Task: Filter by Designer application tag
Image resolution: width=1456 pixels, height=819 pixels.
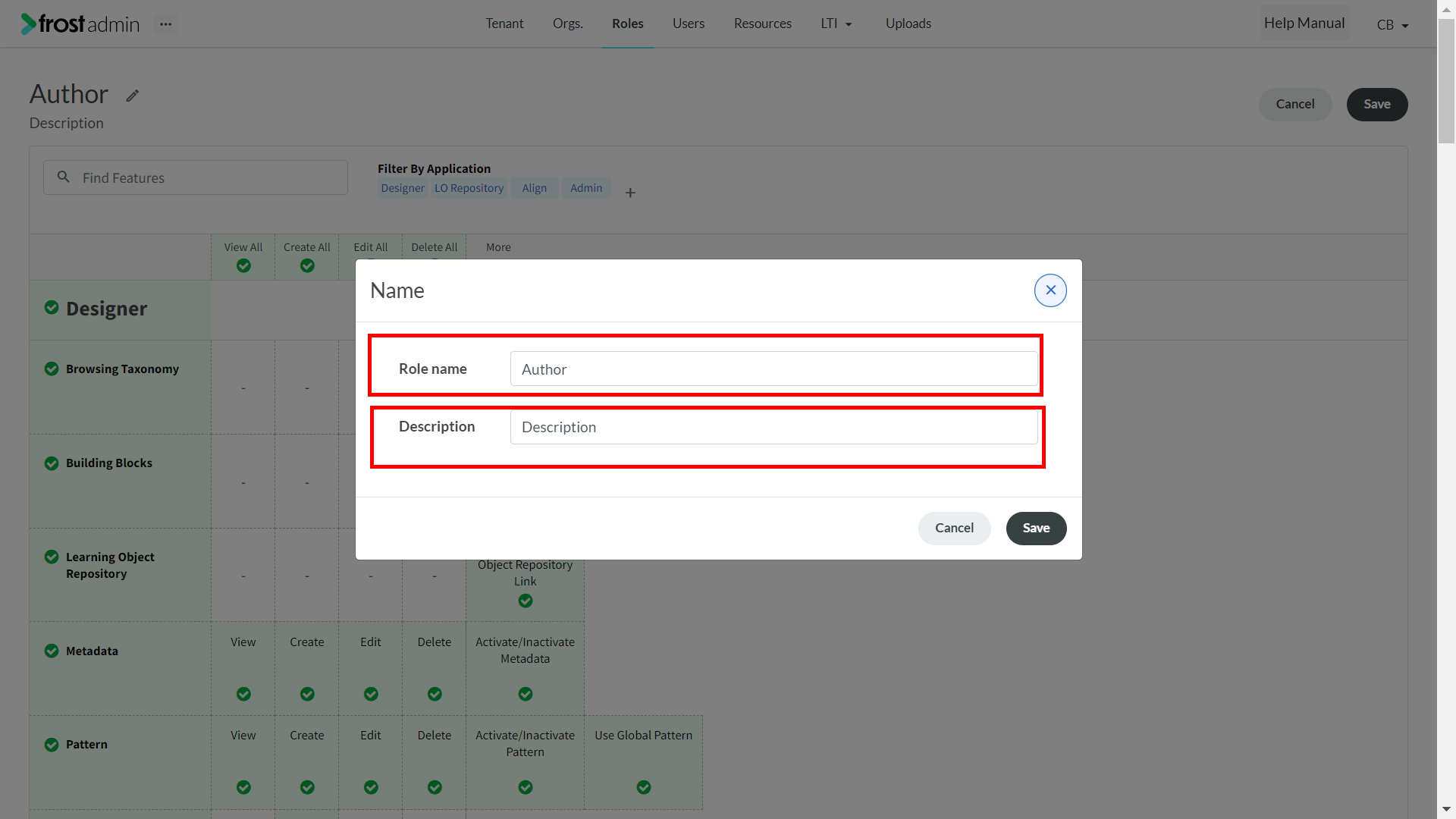Action: (403, 188)
